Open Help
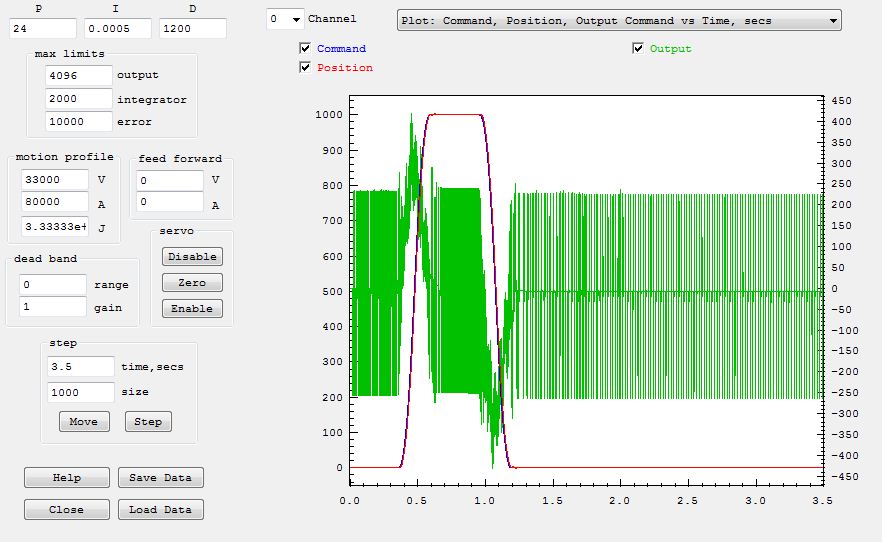Image resolution: width=882 pixels, height=542 pixels. pyautogui.click(x=66, y=478)
